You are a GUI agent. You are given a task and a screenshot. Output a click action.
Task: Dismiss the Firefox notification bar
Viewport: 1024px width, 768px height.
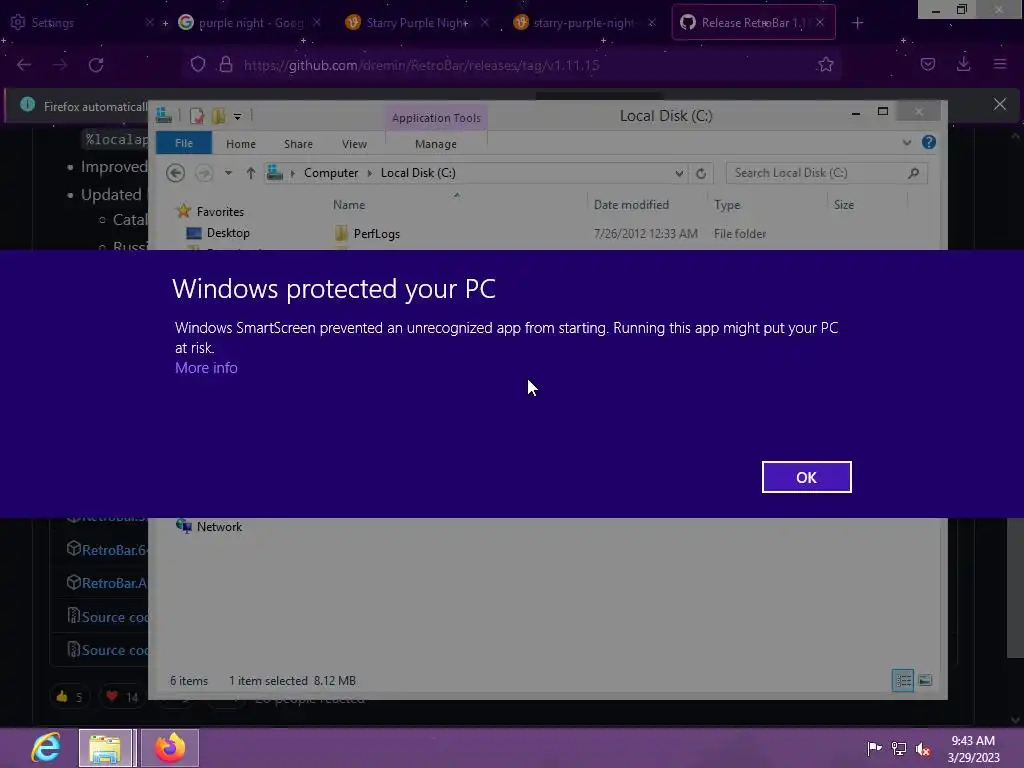coord(1000,104)
